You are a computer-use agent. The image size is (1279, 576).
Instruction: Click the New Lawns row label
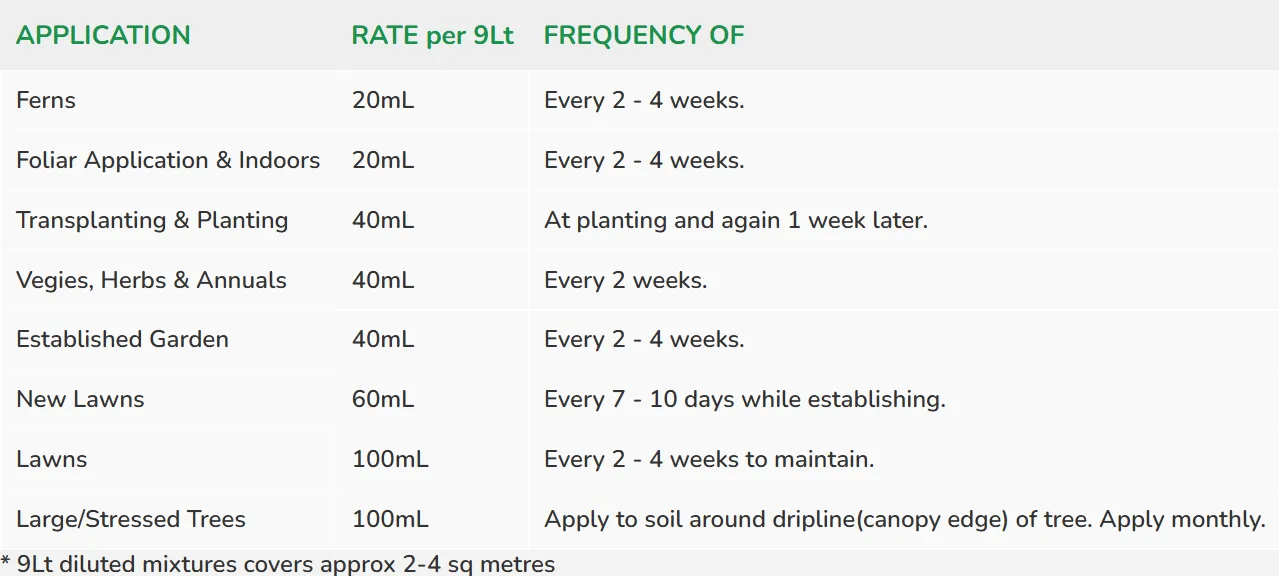click(80, 400)
